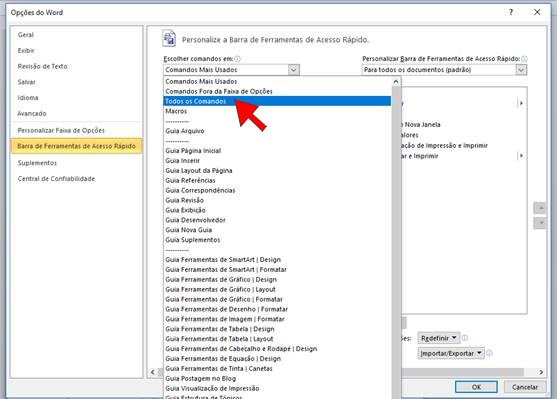Select Guia Postagem no Blog

pyautogui.click(x=277, y=378)
